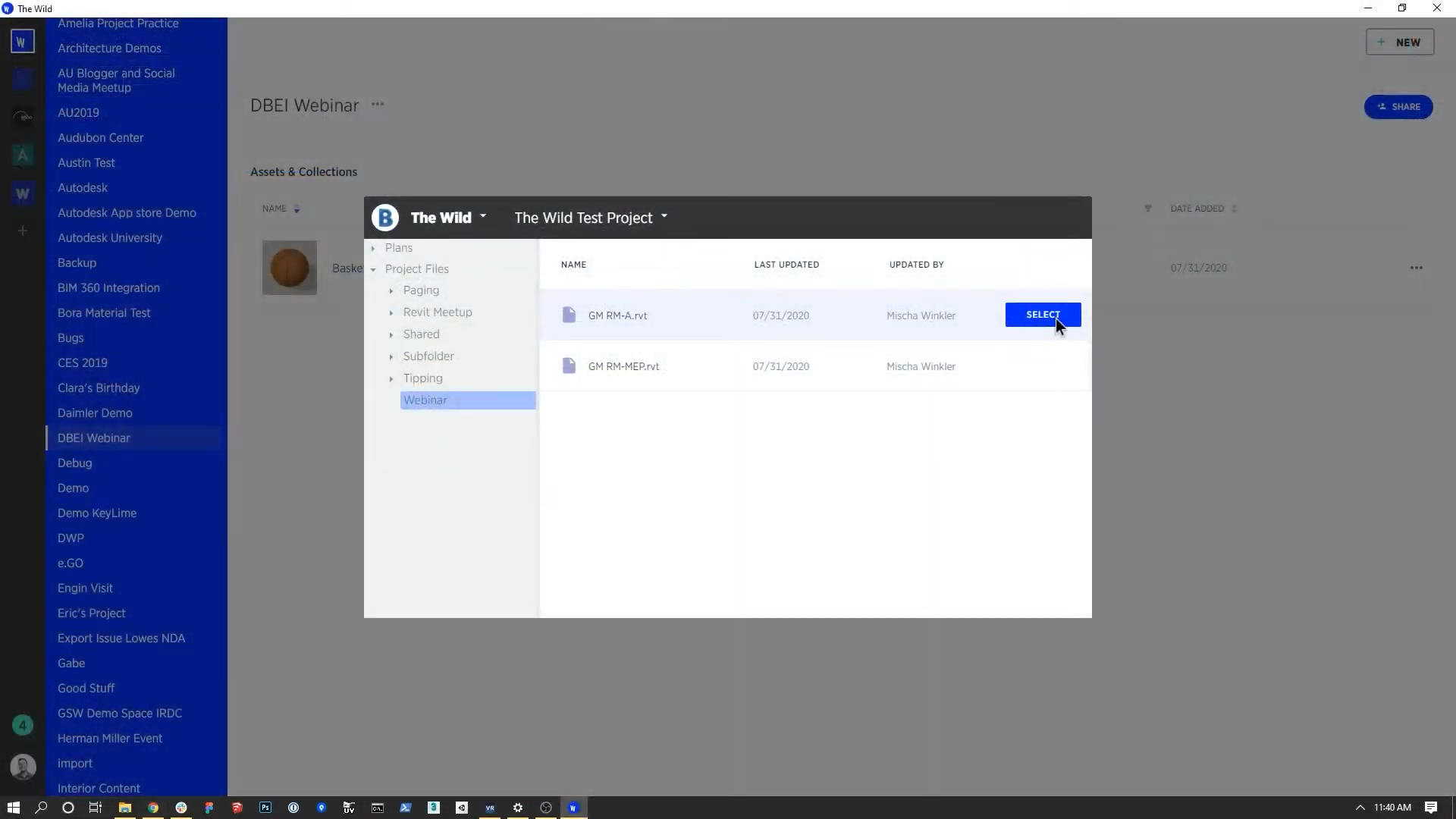Click the add workspace plus icon
This screenshot has height=819, width=1456.
(23, 231)
